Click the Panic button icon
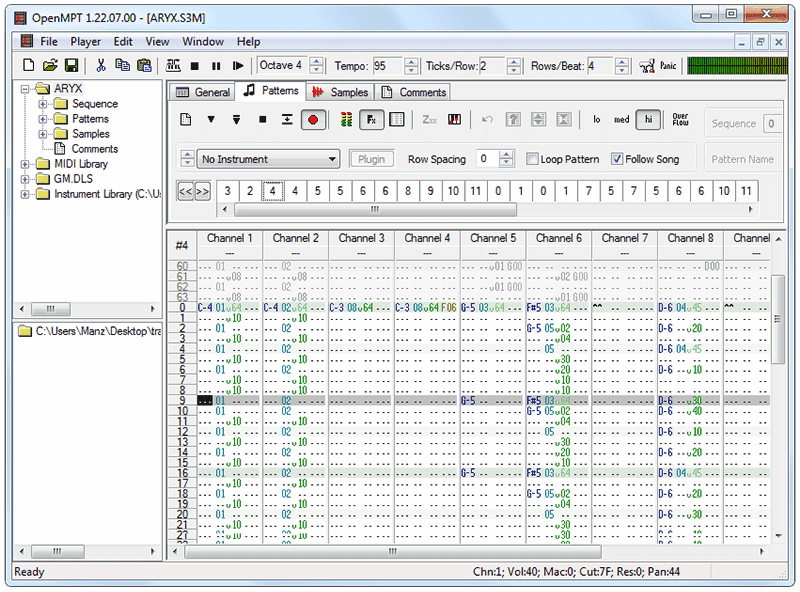The width and height of the screenshot is (800, 592). click(x=647, y=66)
